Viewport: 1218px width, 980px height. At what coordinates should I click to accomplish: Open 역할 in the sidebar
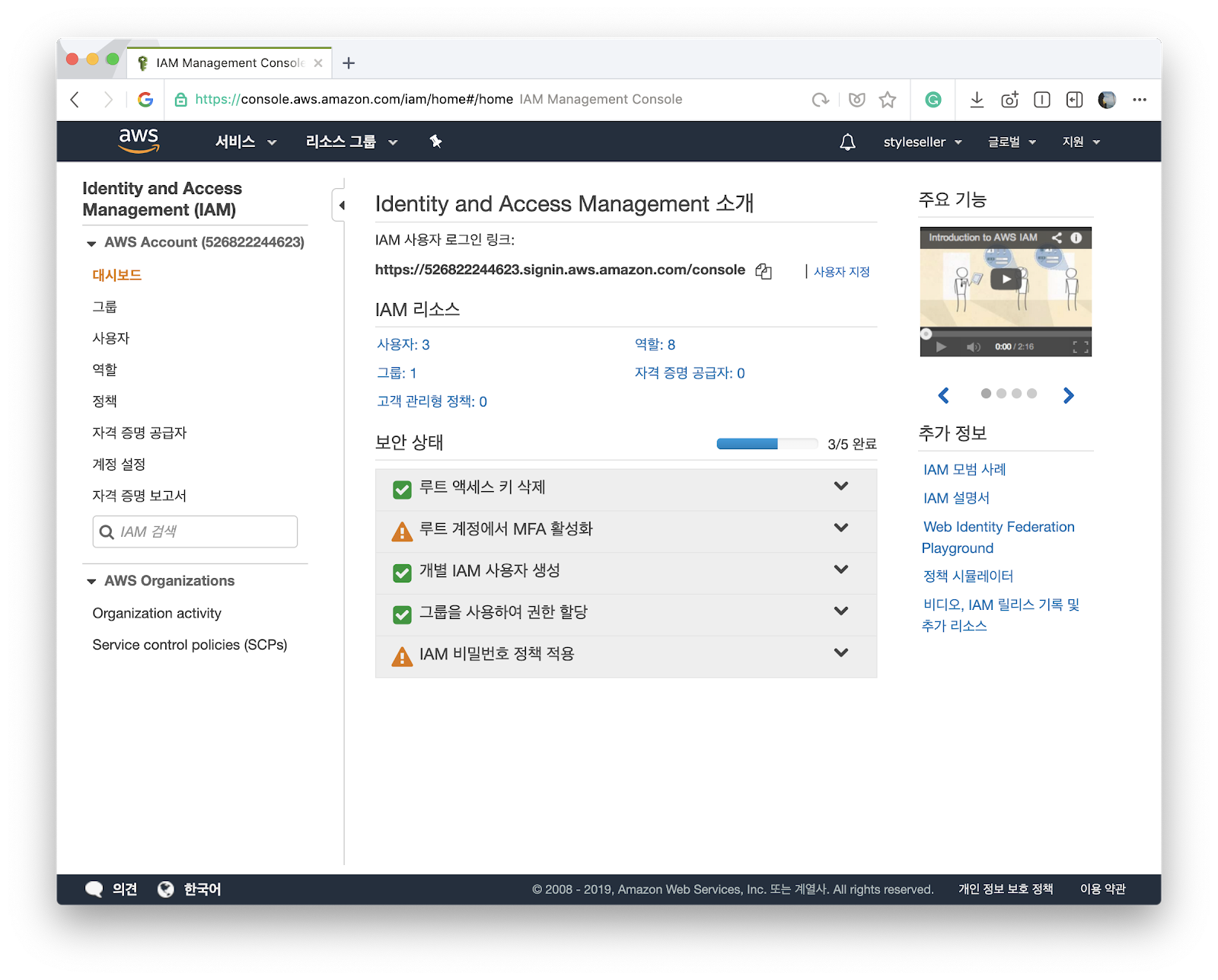coord(105,370)
